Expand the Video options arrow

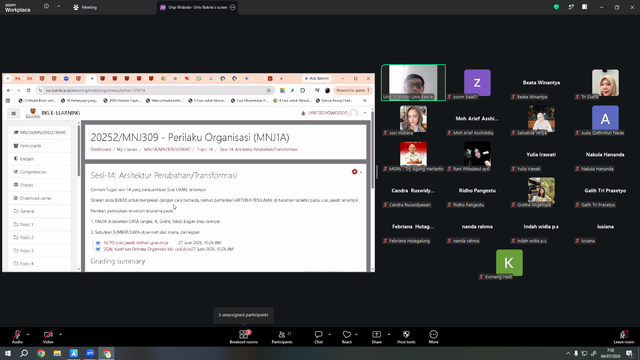pyautogui.click(x=60, y=334)
